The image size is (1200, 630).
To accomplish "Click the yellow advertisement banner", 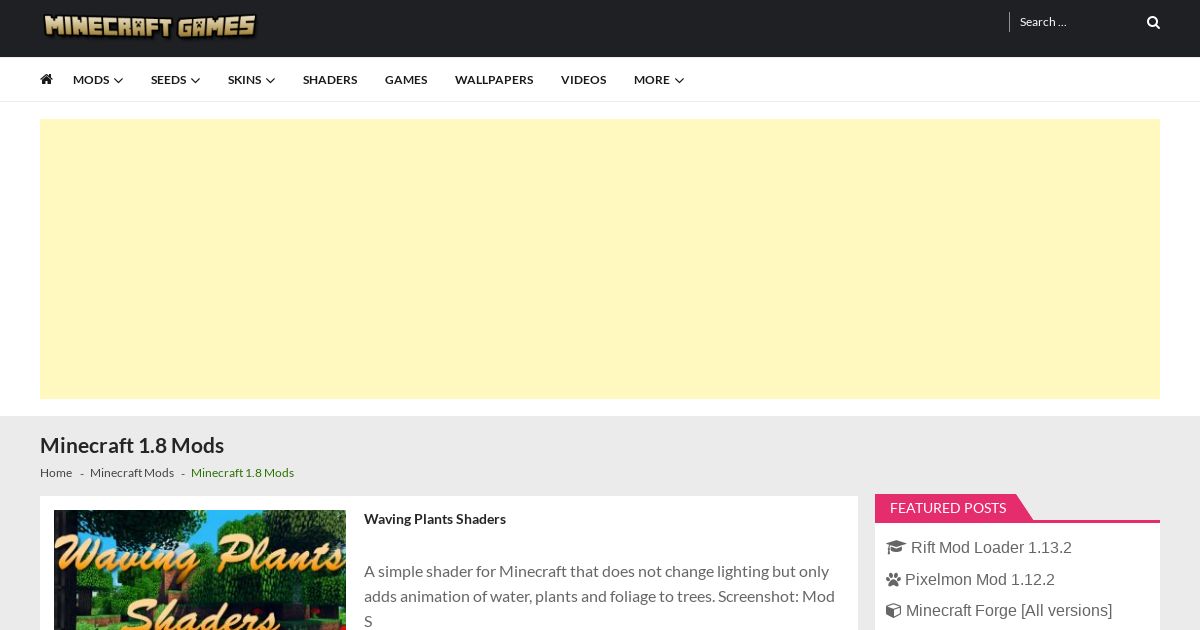I will click(x=600, y=259).
